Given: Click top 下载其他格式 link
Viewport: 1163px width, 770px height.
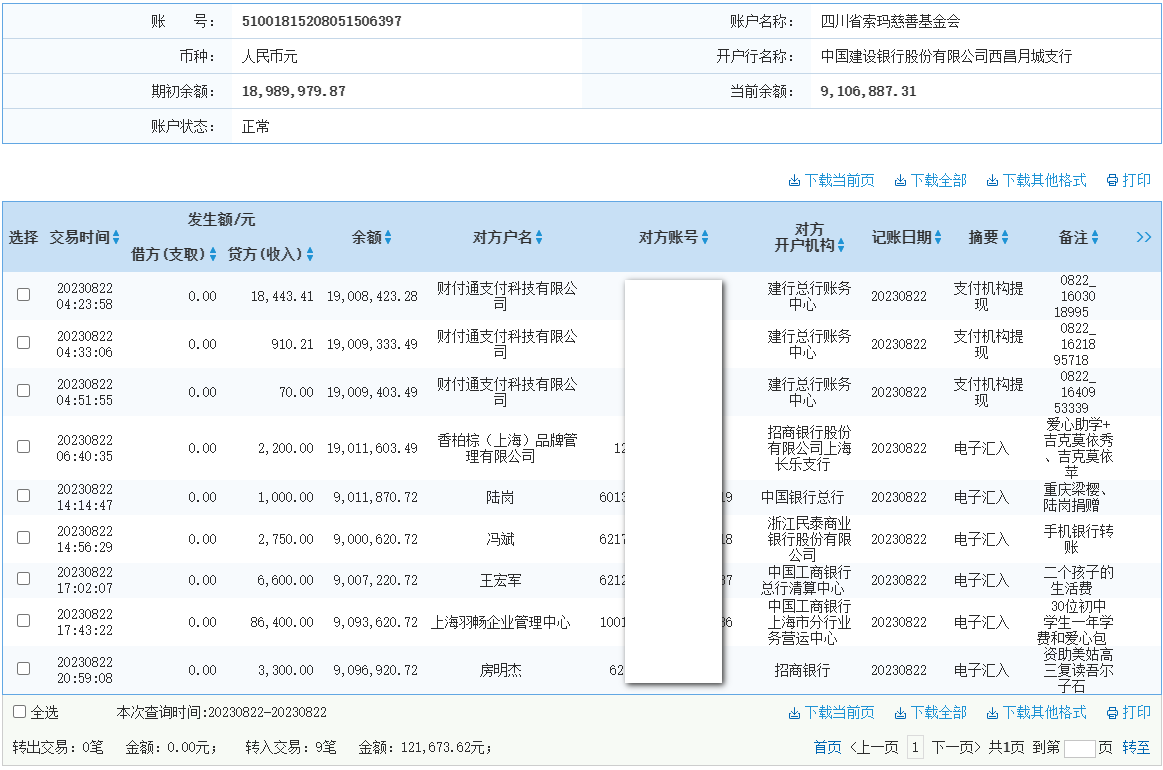Looking at the screenshot, I should 1044,181.
